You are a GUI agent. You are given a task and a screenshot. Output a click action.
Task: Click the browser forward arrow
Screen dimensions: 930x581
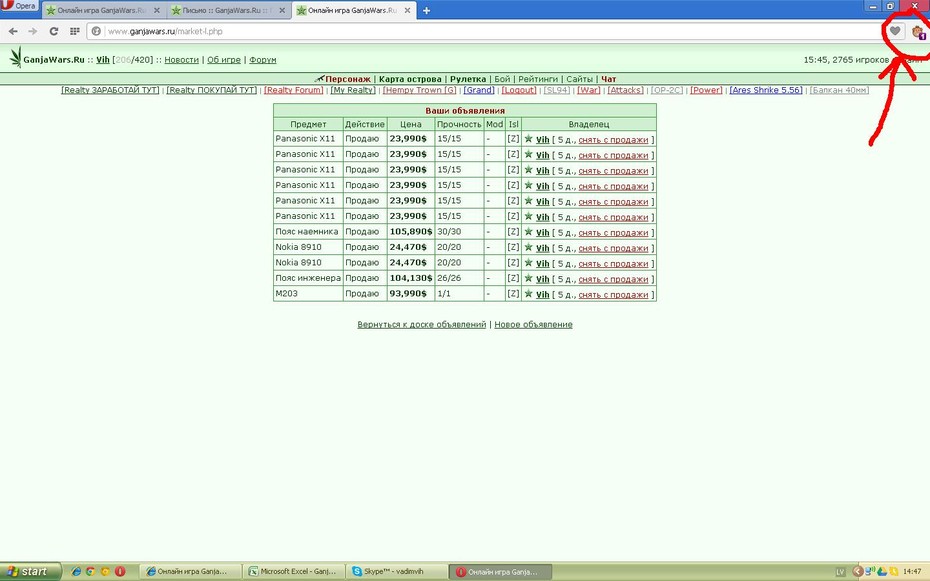point(33,31)
